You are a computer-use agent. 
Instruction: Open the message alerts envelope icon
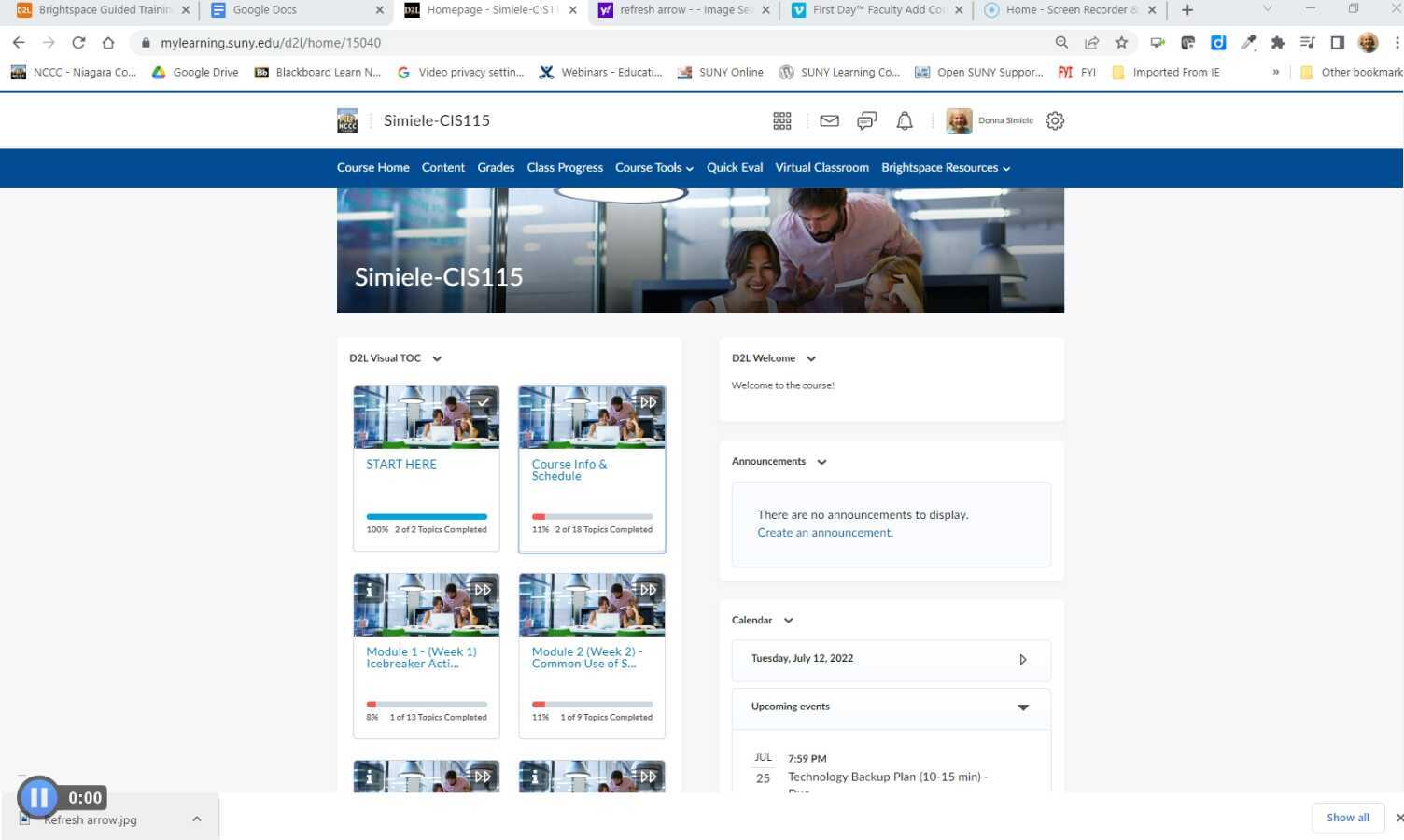tap(829, 120)
